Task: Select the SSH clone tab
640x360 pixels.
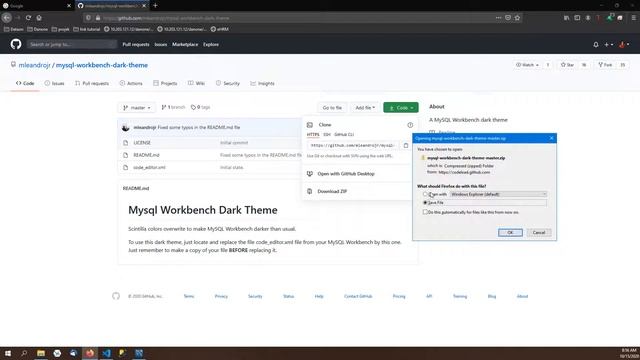Action: point(327,134)
